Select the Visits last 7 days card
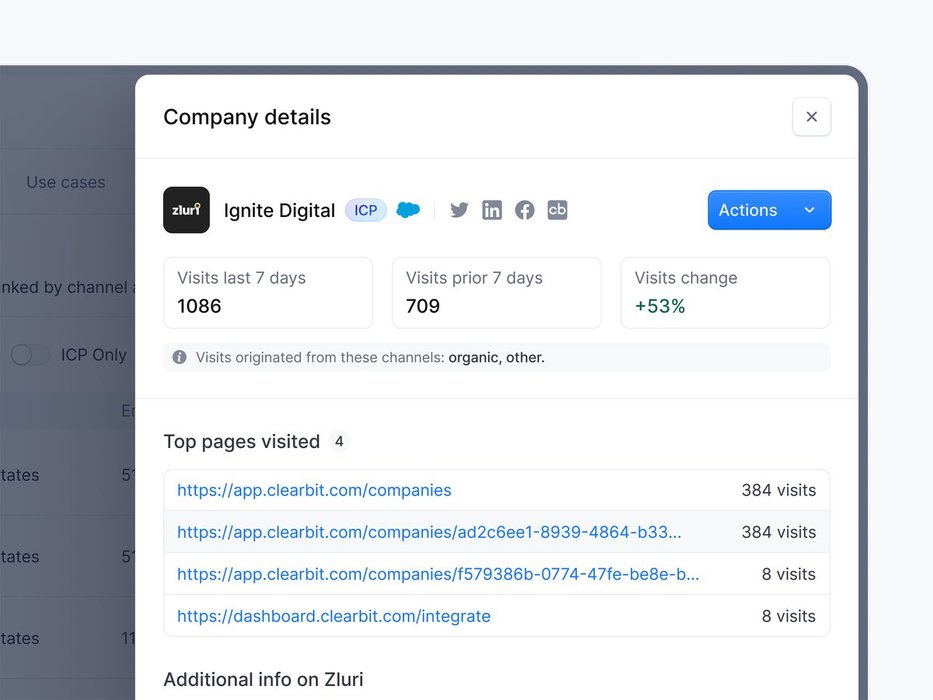This screenshot has width=933, height=700. (x=268, y=292)
